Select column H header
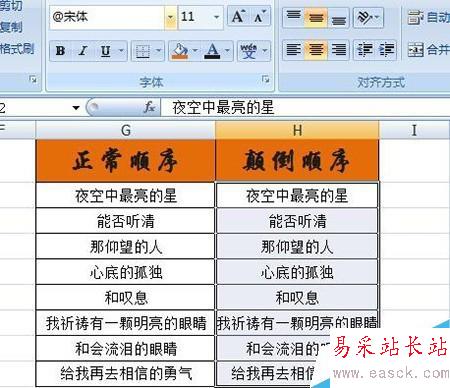Image resolution: width=450 pixels, height=388 pixels. coord(297,130)
